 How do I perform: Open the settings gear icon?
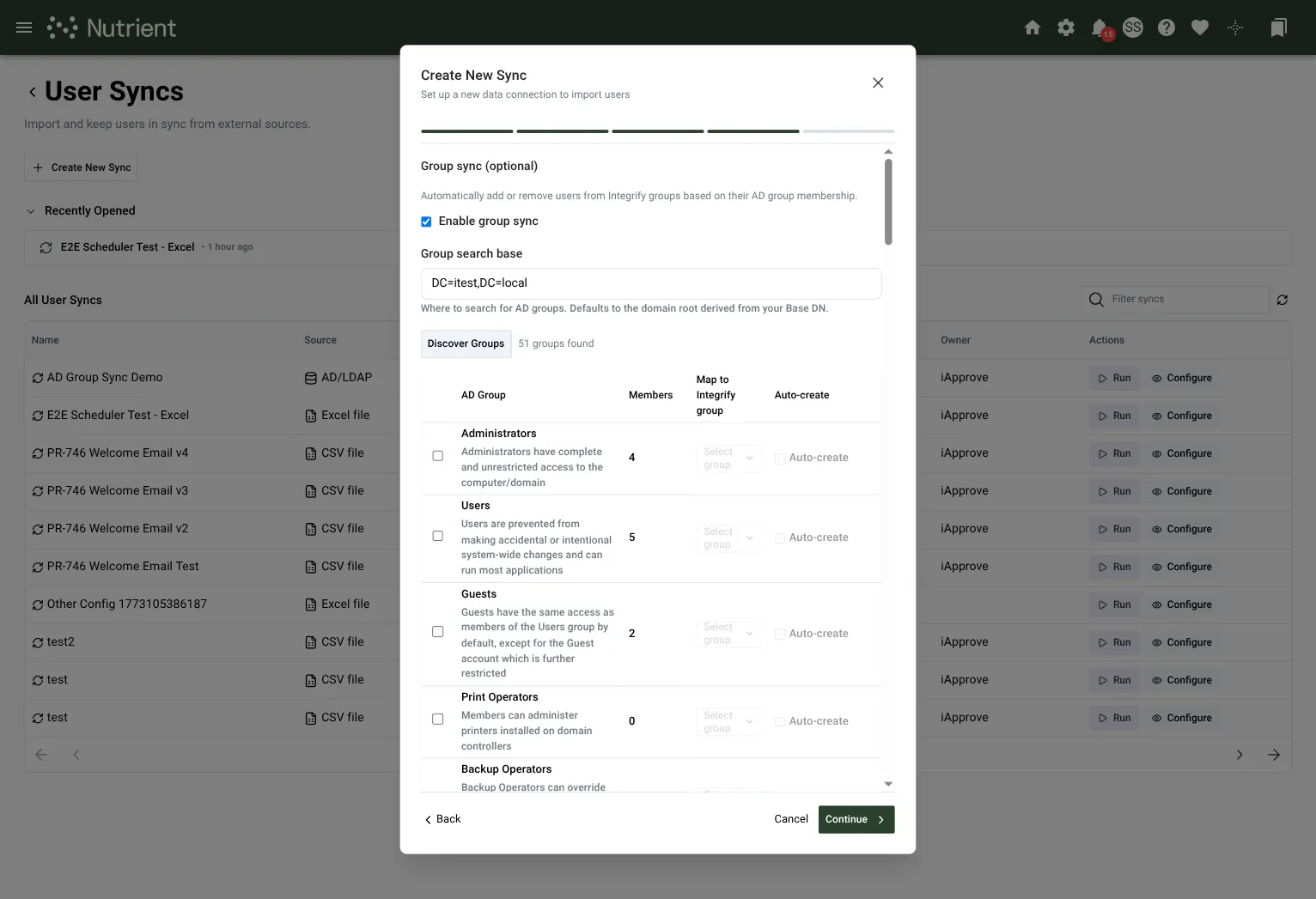[1066, 27]
